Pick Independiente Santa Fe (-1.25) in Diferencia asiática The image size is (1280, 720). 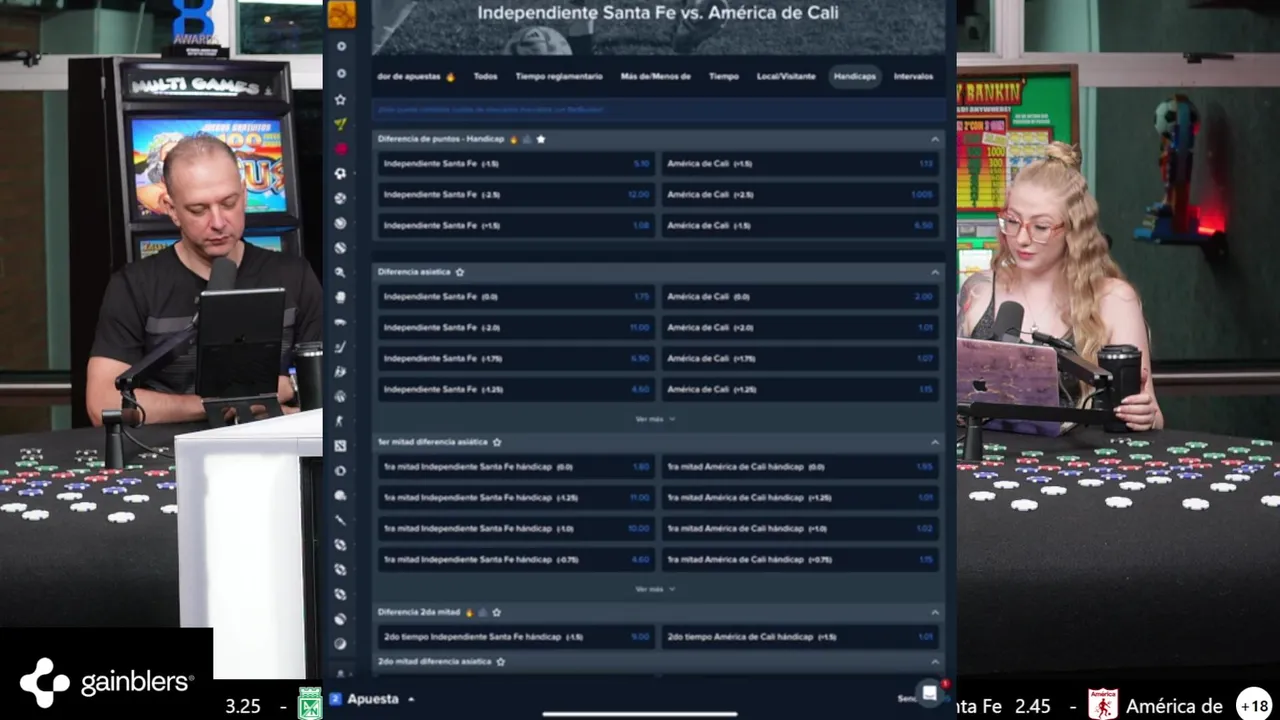[516, 389]
